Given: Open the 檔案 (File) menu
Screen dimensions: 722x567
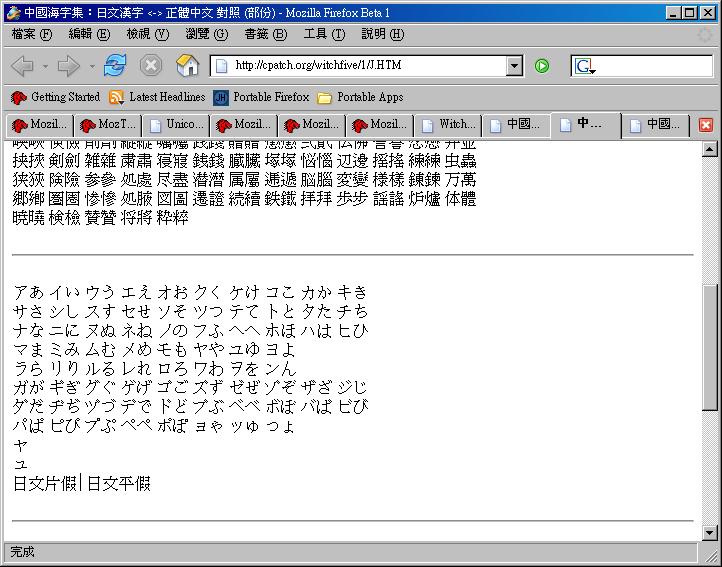Looking at the screenshot, I should pyautogui.click(x=32, y=34).
